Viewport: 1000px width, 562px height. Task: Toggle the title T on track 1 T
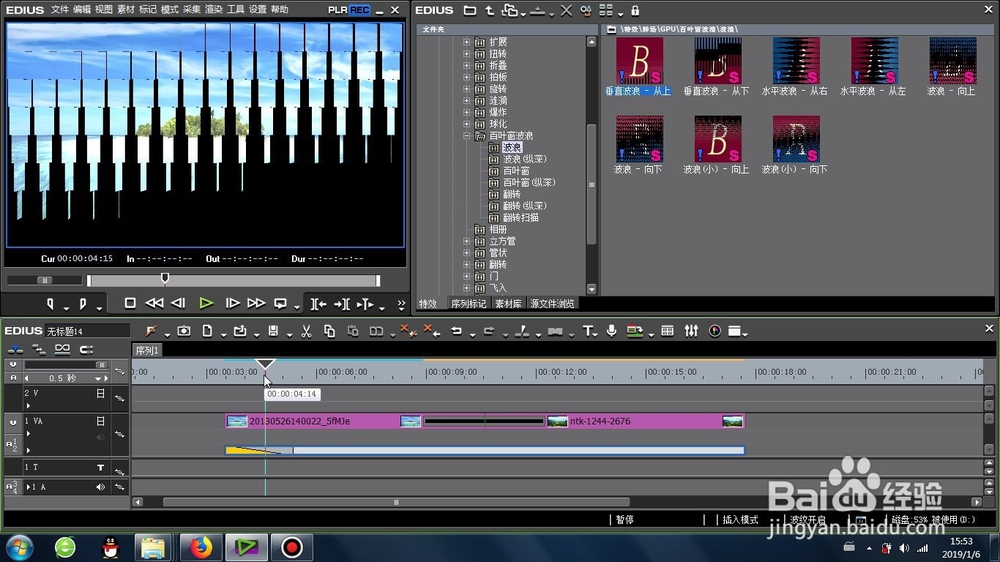(100, 468)
